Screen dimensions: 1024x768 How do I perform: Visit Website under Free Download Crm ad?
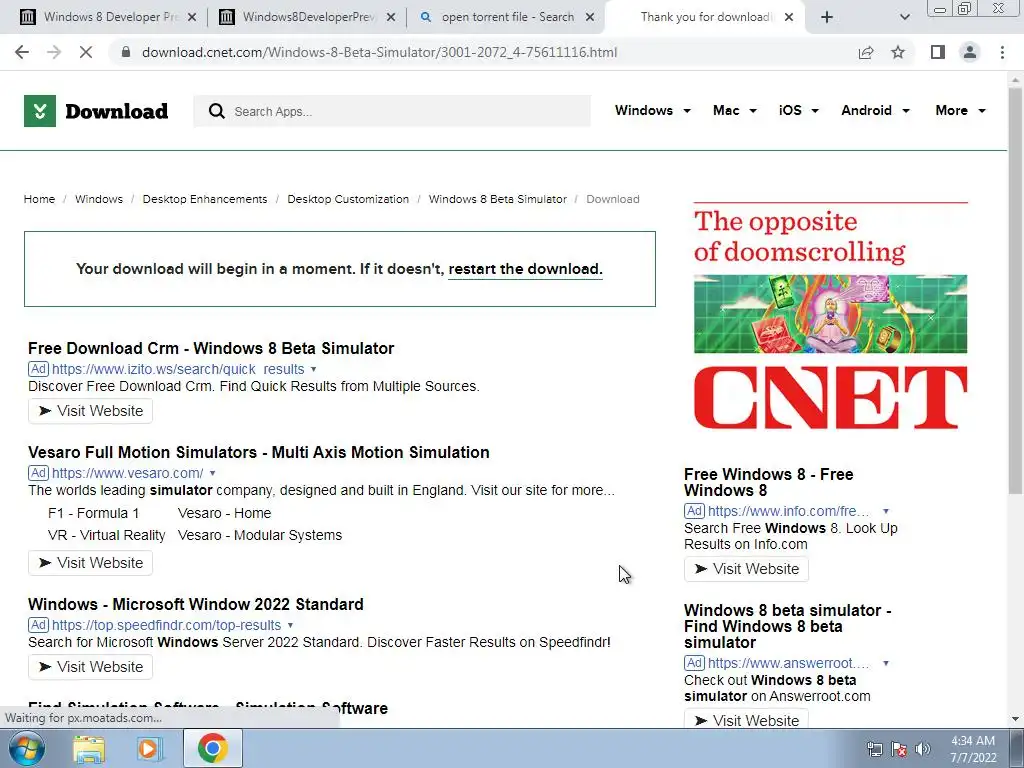pyautogui.click(x=90, y=411)
